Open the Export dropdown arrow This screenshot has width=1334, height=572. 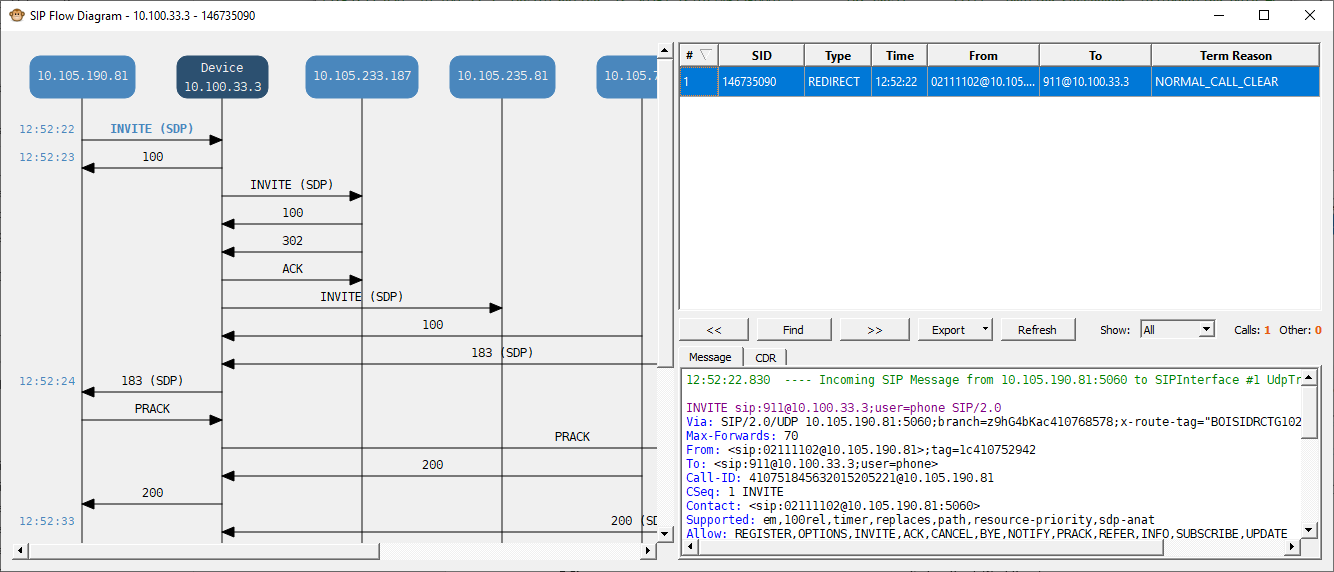[x=985, y=330]
